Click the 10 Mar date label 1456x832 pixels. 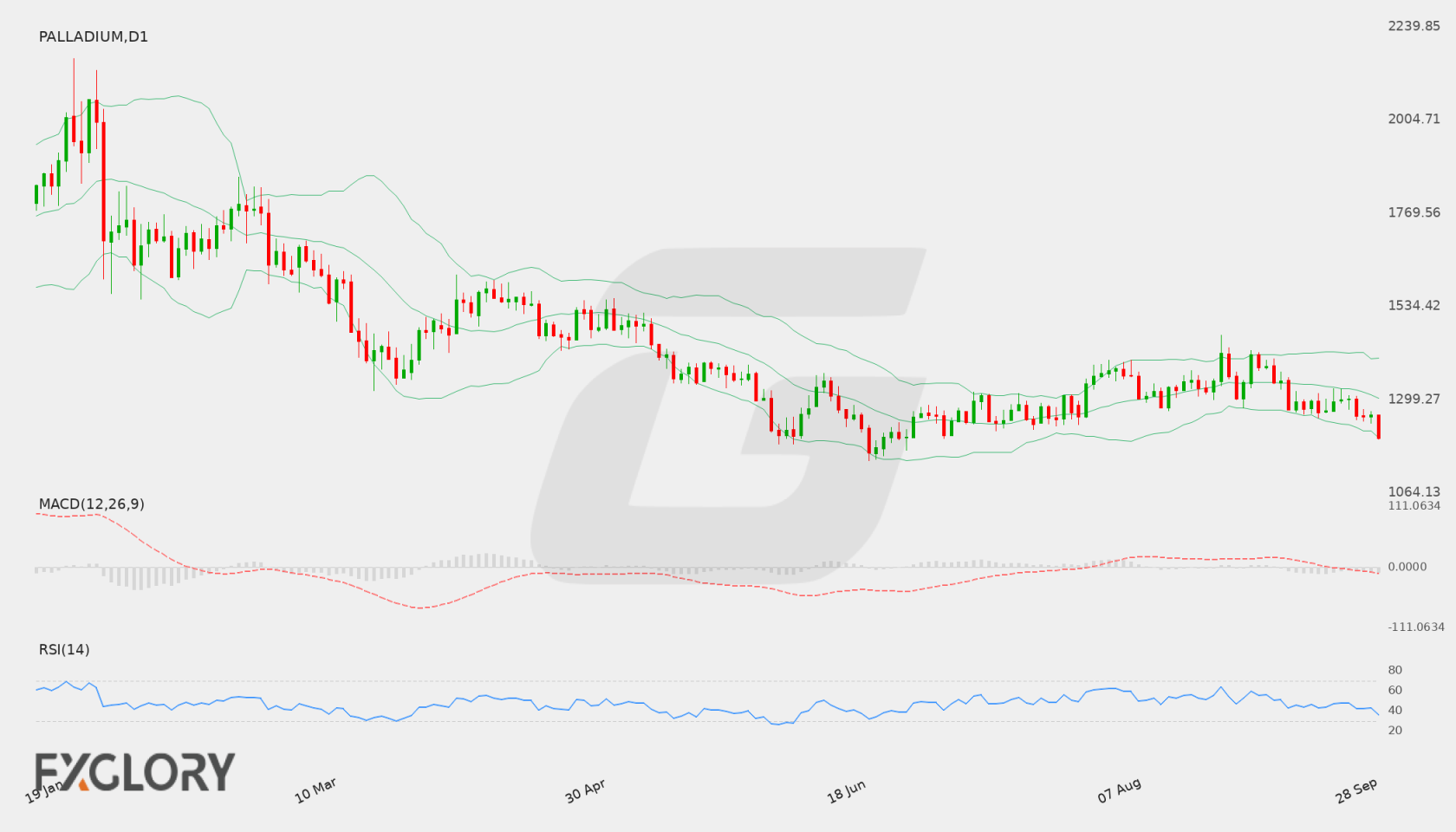tap(315, 790)
